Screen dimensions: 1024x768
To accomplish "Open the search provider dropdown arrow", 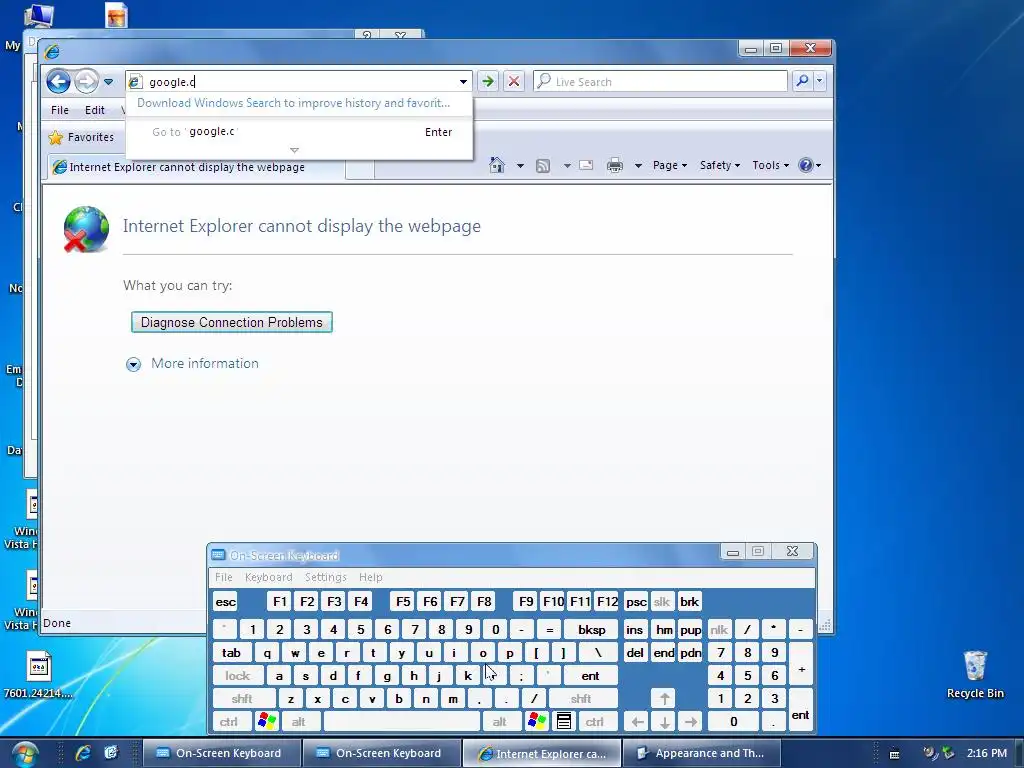I will 820,81.
